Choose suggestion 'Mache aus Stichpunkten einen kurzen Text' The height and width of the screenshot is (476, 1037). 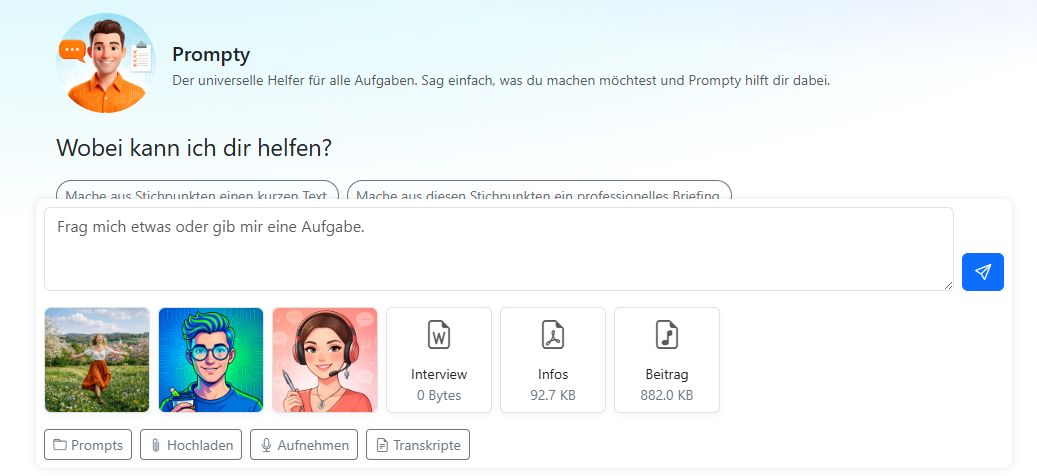(197, 190)
